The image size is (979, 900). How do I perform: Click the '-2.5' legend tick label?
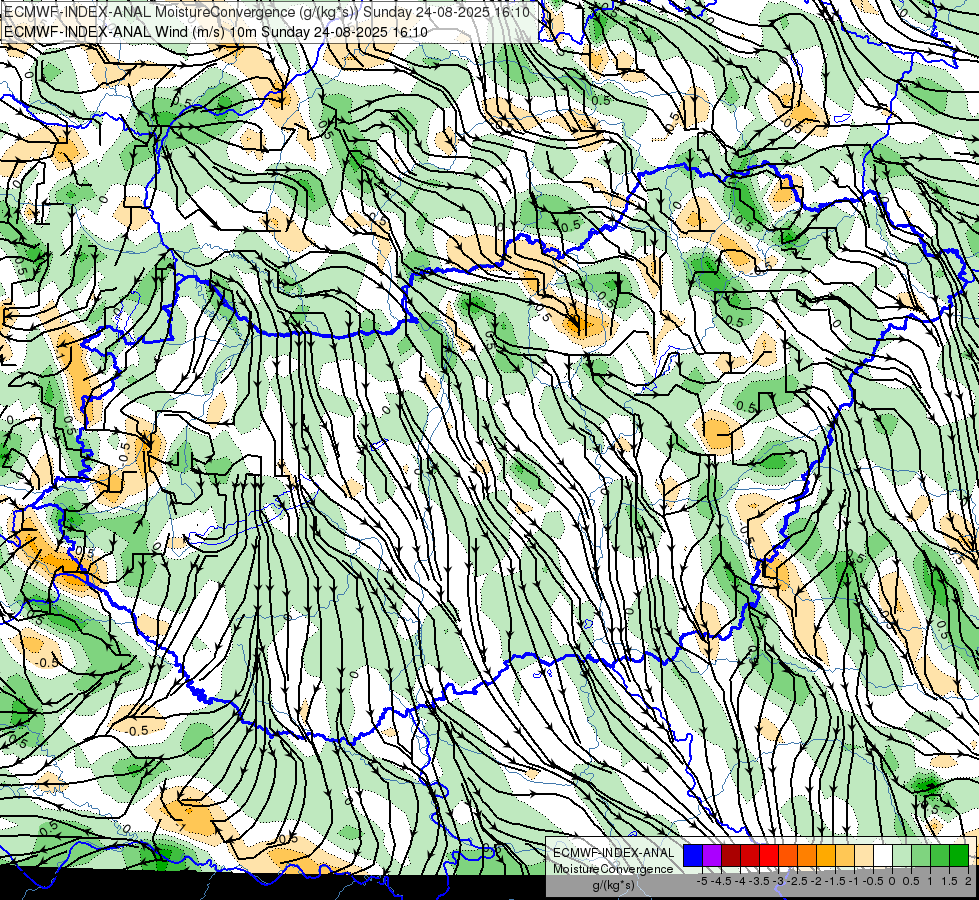pyautogui.click(x=797, y=881)
